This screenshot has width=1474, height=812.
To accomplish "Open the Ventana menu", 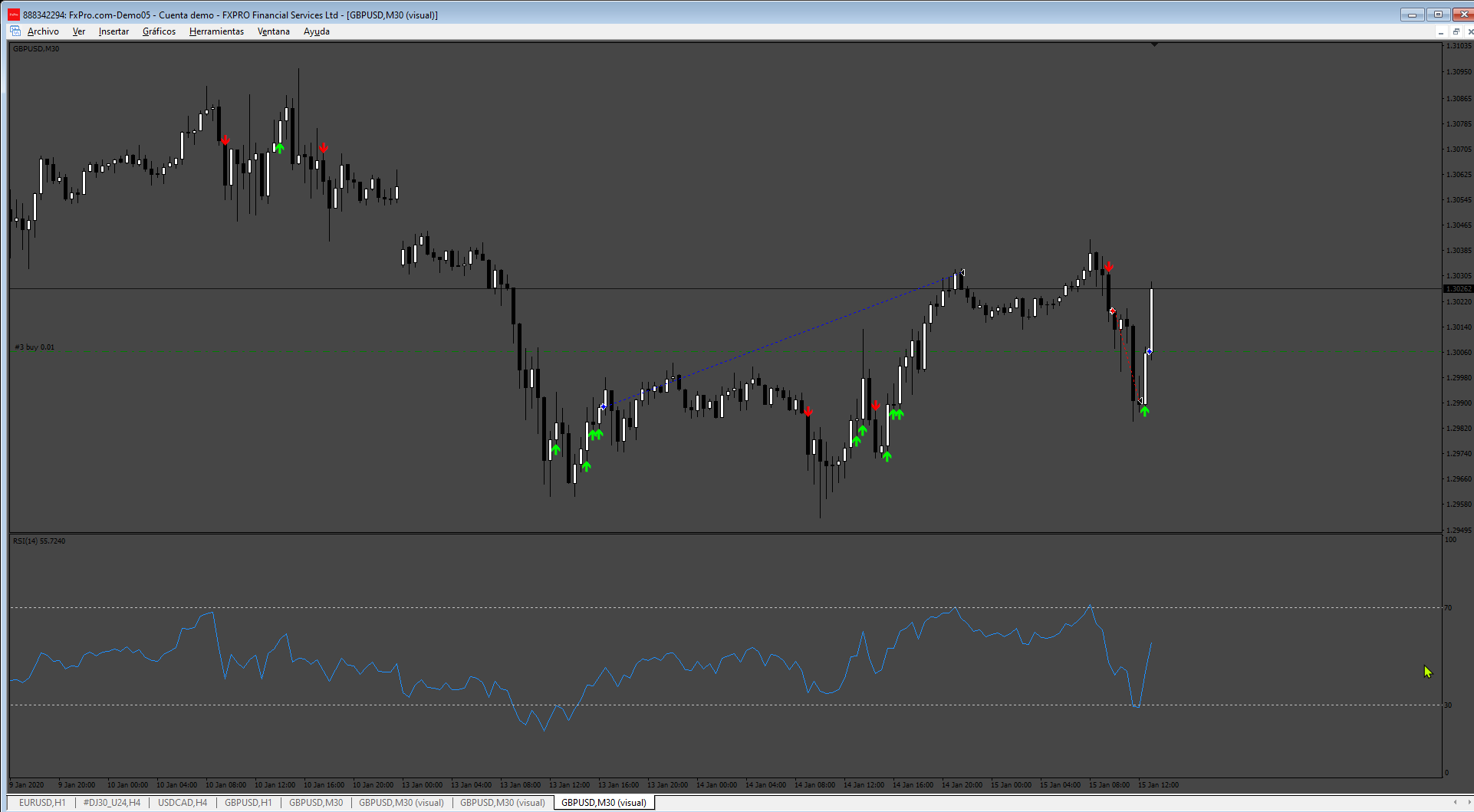I will 273,31.
